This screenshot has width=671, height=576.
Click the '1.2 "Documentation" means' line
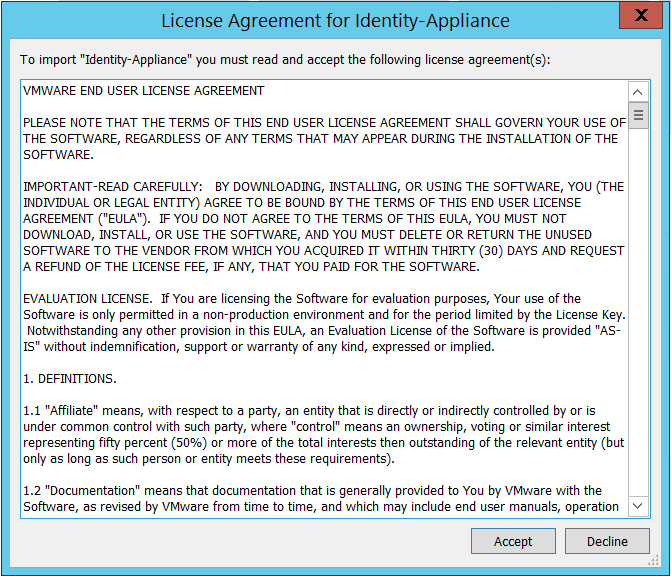coord(312,490)
